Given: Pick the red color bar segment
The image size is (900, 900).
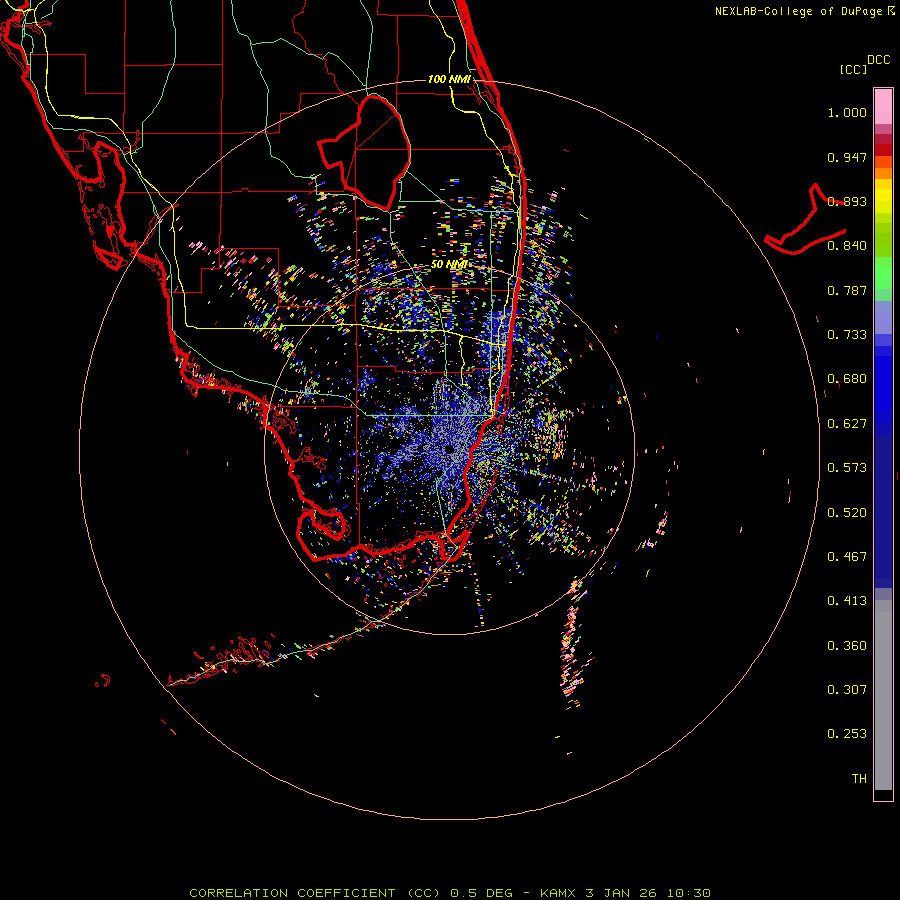Looking at the screenshot, I should (x=883, y=150).
